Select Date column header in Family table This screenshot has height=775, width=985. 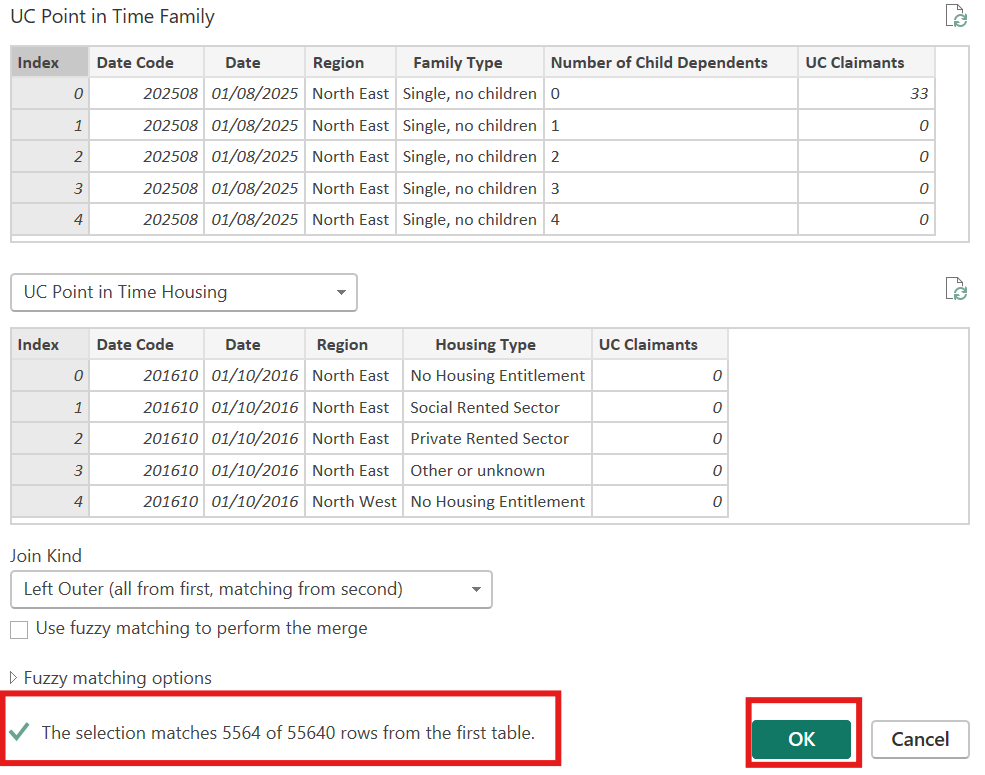[254, 62]
